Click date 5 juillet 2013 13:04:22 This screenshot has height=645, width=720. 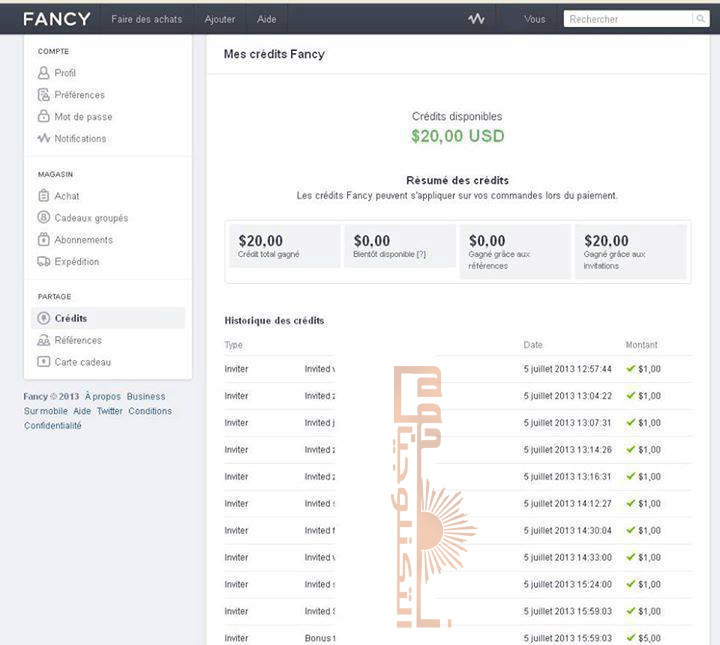[568, 396]
